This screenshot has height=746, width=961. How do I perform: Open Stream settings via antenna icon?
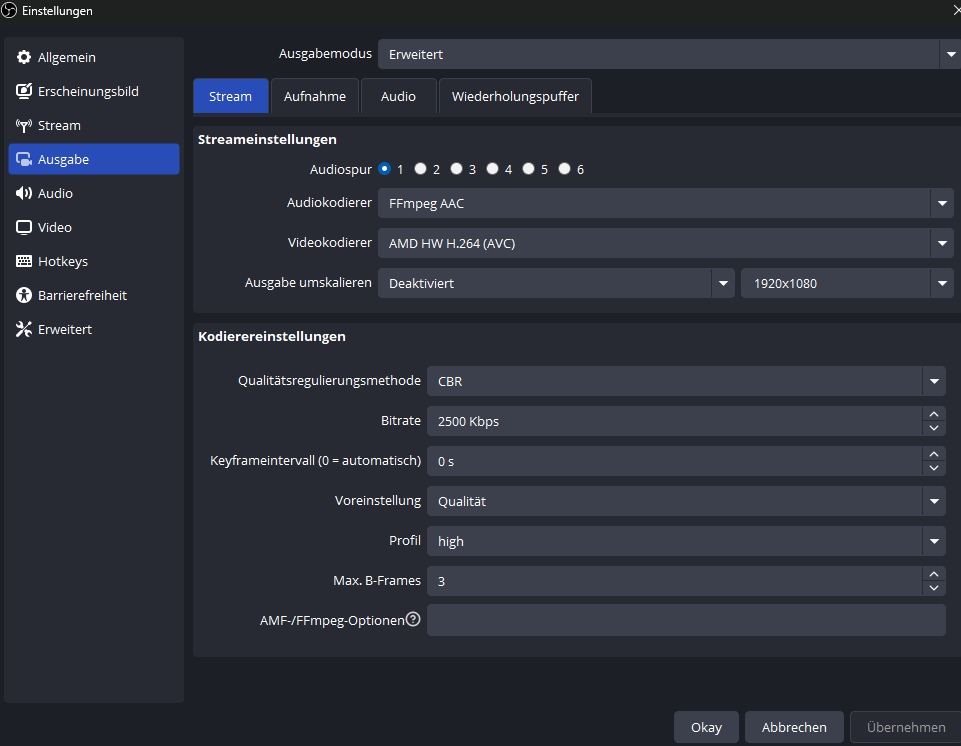point(24,126)
